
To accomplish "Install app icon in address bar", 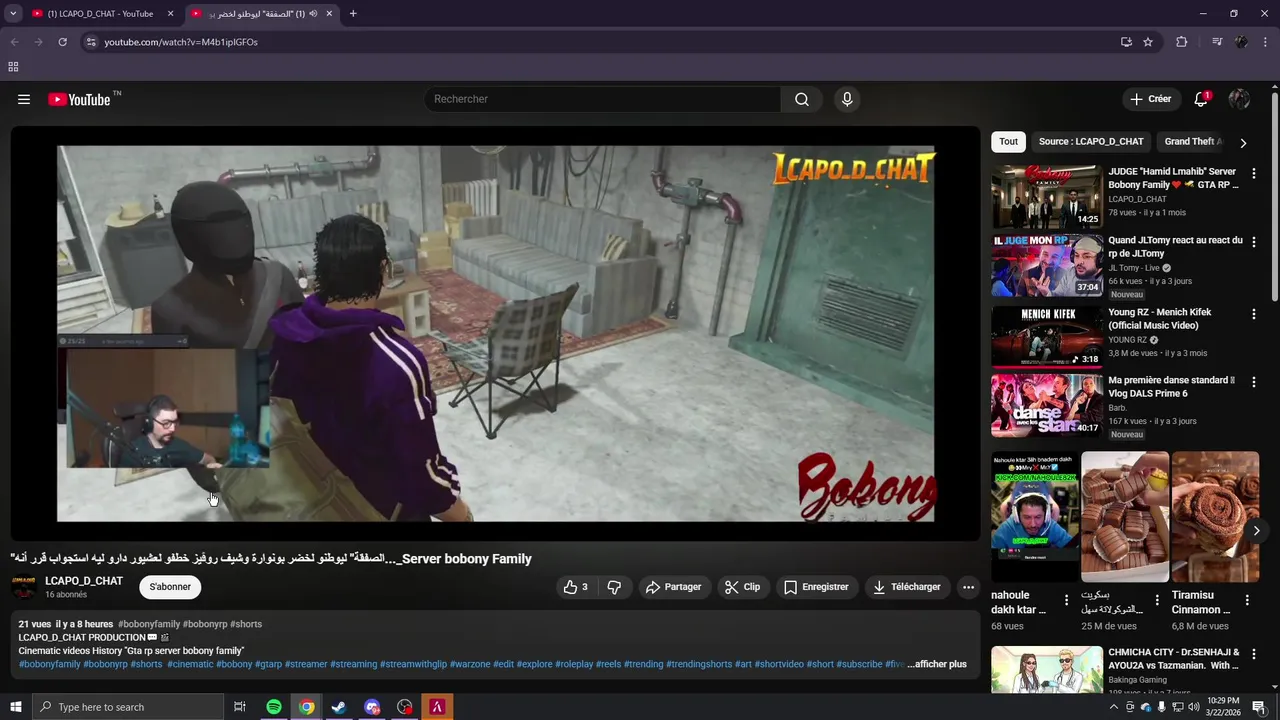I will pos(1126,42).
